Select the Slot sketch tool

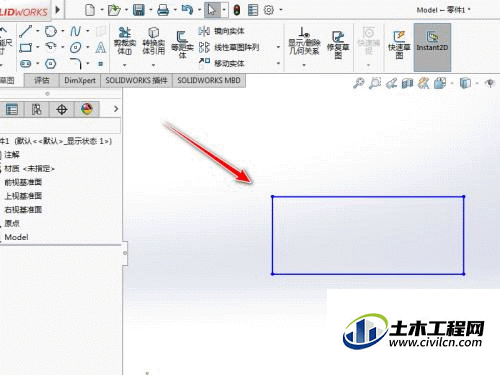26,63
